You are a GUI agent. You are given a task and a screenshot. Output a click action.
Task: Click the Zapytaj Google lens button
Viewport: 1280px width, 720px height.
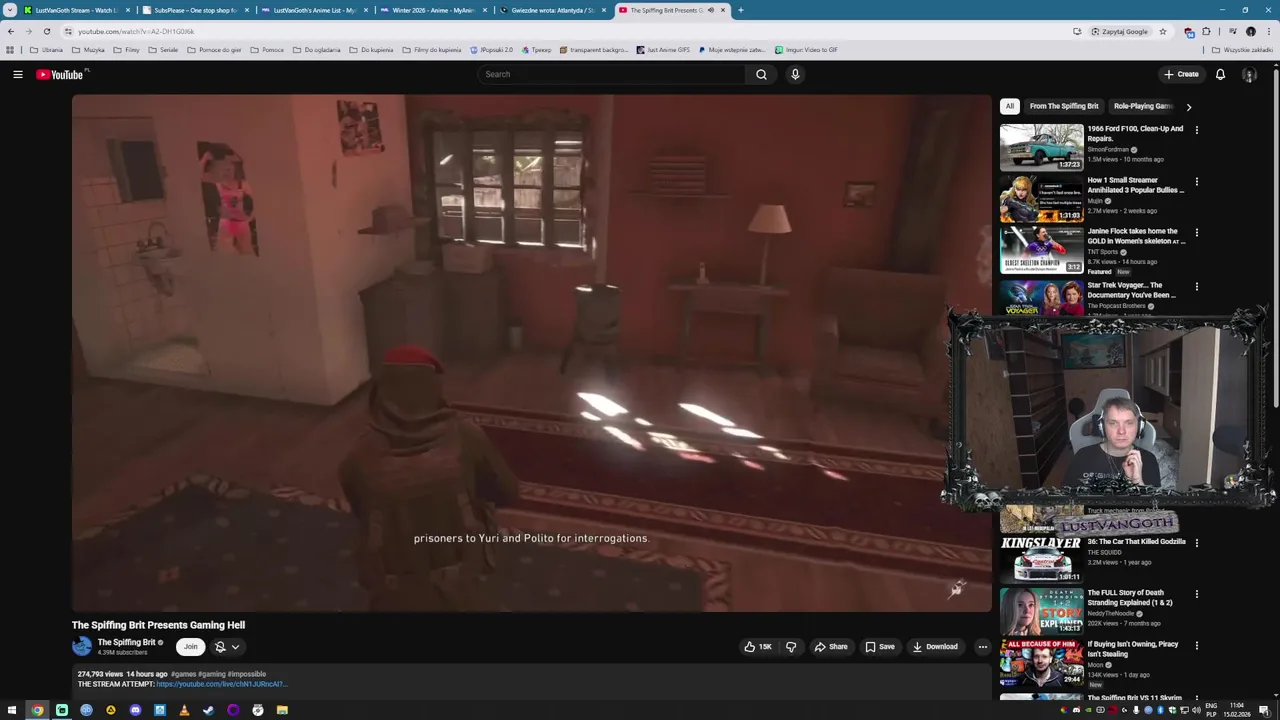[x=1120, y=31]
